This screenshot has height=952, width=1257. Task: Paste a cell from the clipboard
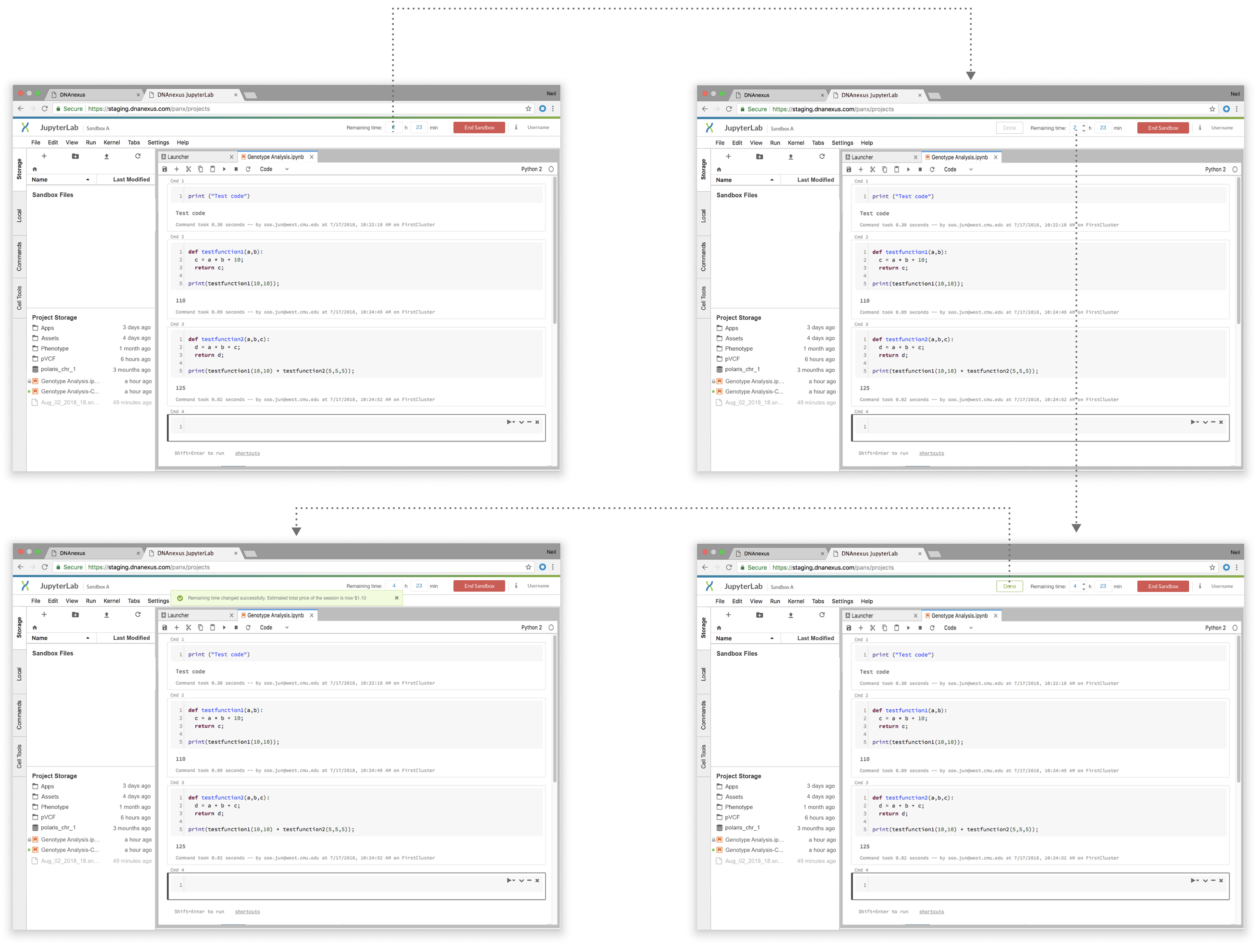[212, 169]
